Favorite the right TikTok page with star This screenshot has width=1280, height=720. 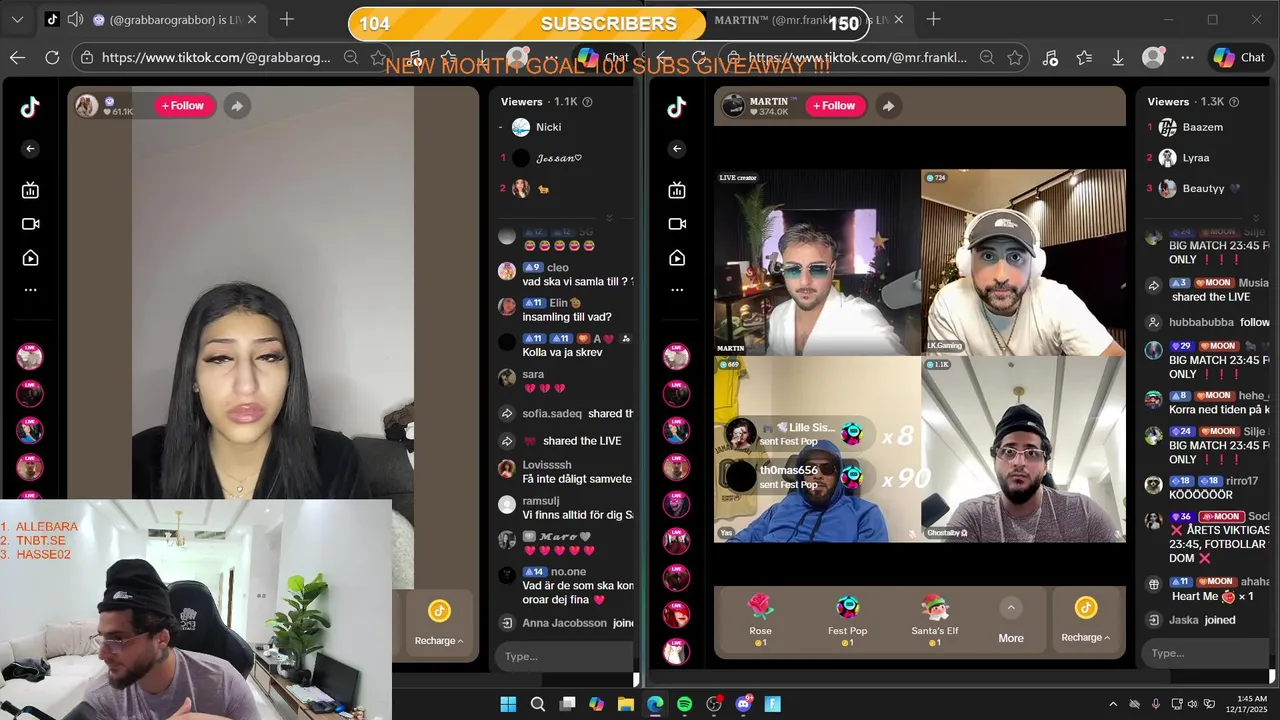(x=1015, y=58)
